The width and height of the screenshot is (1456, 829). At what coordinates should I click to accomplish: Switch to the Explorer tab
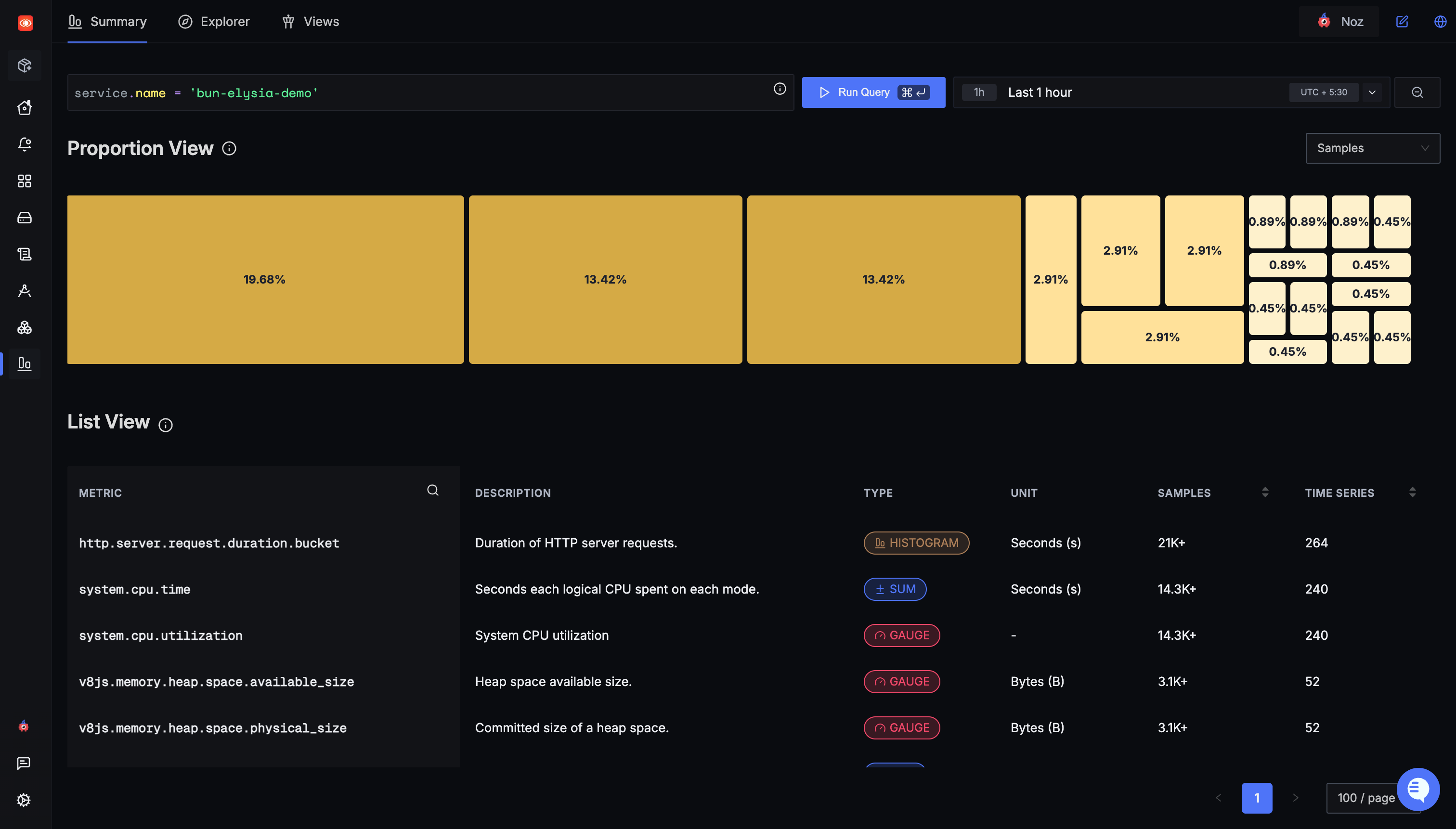click(x=214, y=22)
